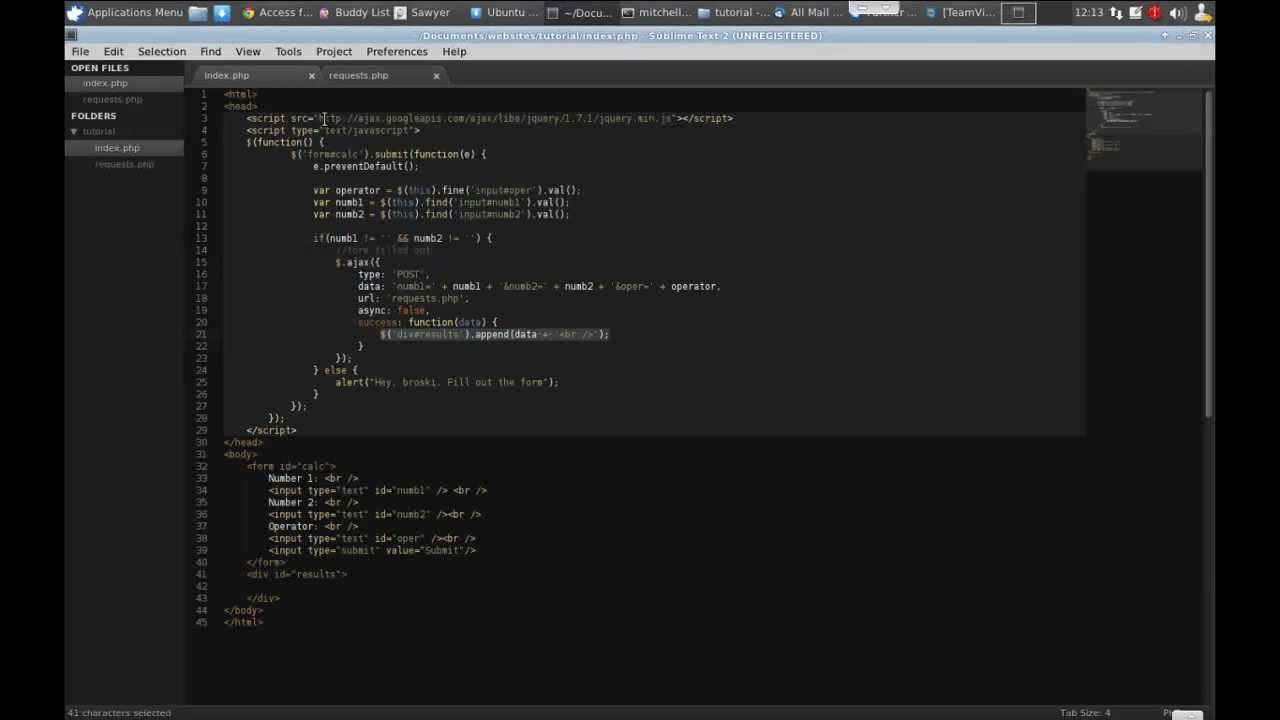Open the network connections tray icon

tap(1116, 12)
